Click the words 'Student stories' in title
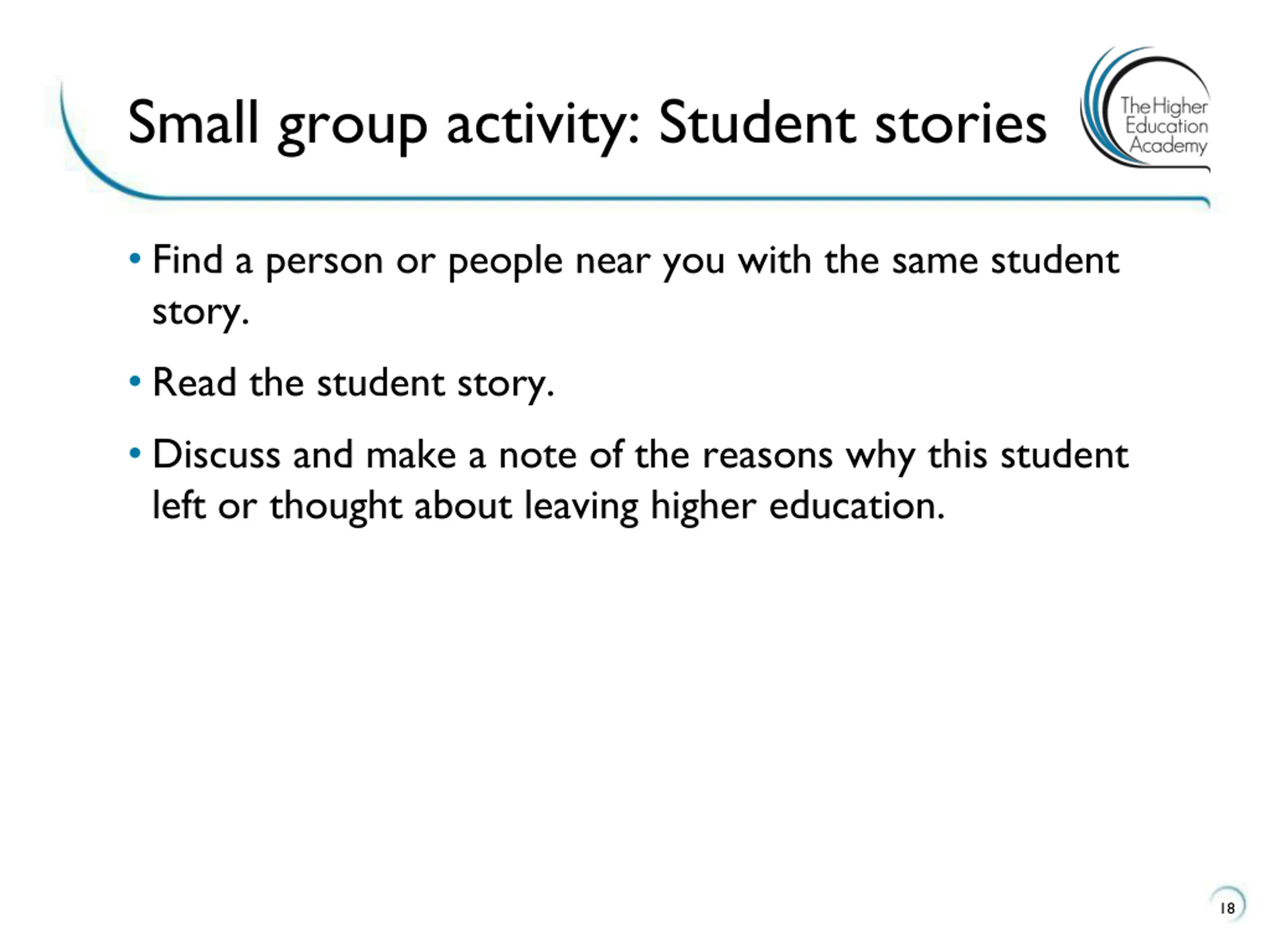This screenshot has height=952, width=1270. pyautogui.click(x=853, y=123)
